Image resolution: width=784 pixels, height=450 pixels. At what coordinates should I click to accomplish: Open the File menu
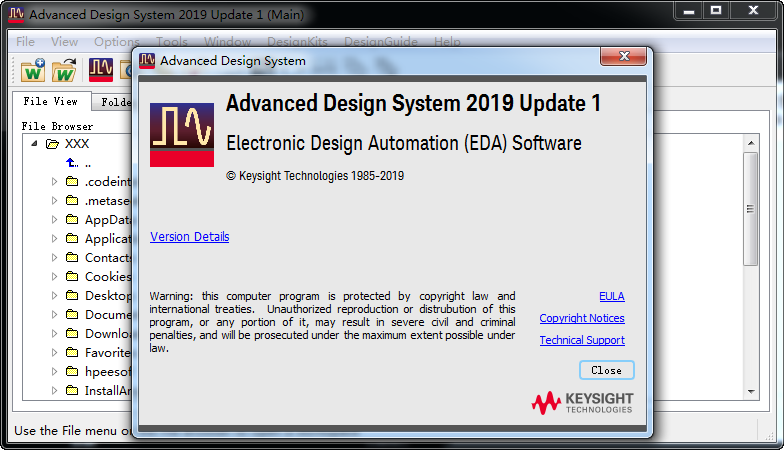(26, 42)
